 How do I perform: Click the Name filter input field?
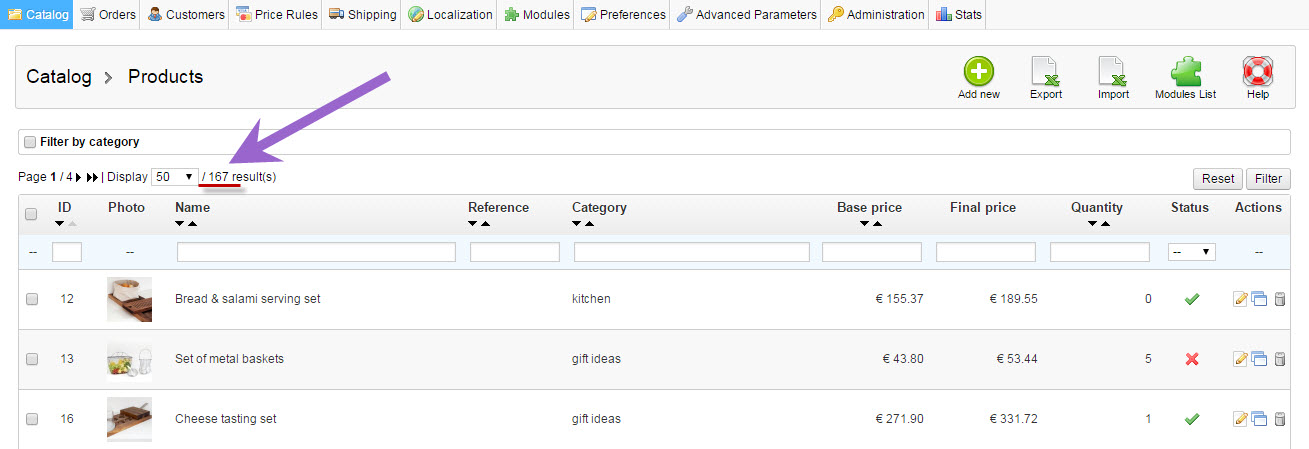316,252
